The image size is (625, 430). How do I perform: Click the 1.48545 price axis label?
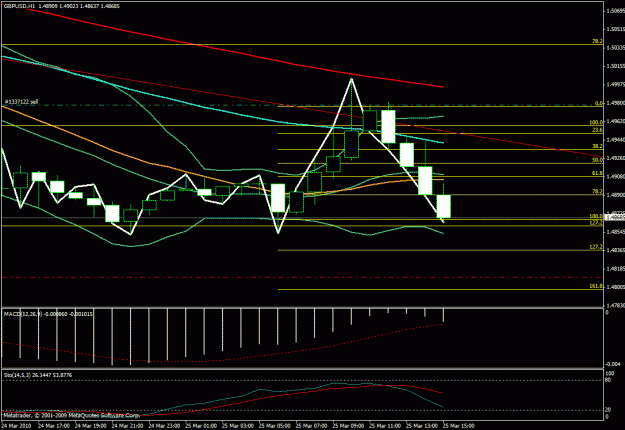click(x=615, y=232)
